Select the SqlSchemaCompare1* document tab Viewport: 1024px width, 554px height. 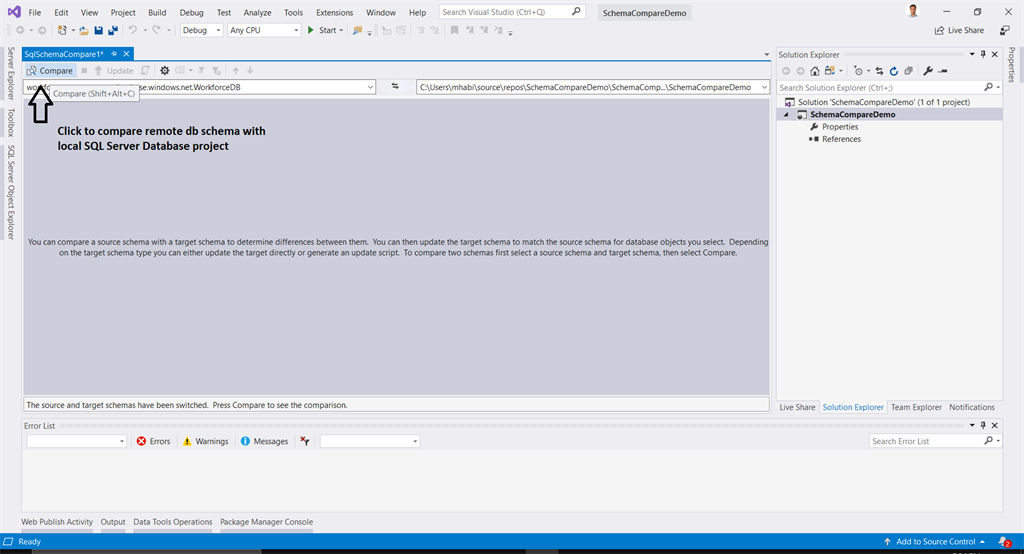[x=63, y=54]
